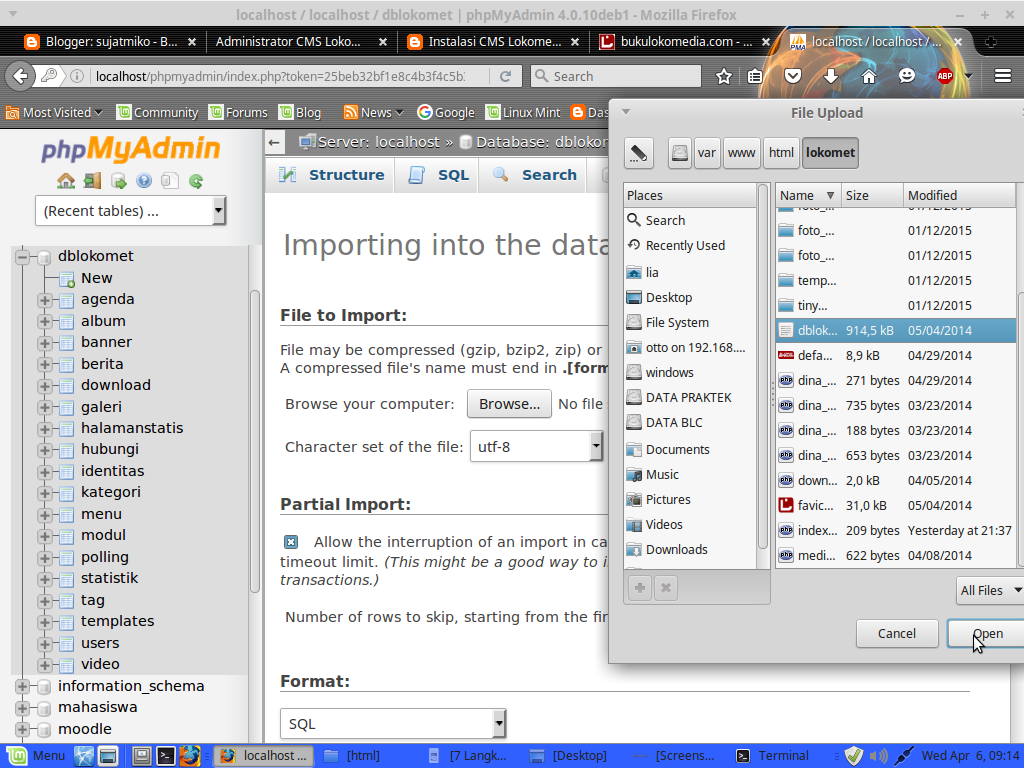The height and width of the screenshot is (768, 1024).
Task: Open the Downloads arrow in Firefox toolbar
Action: pos(831,76)
